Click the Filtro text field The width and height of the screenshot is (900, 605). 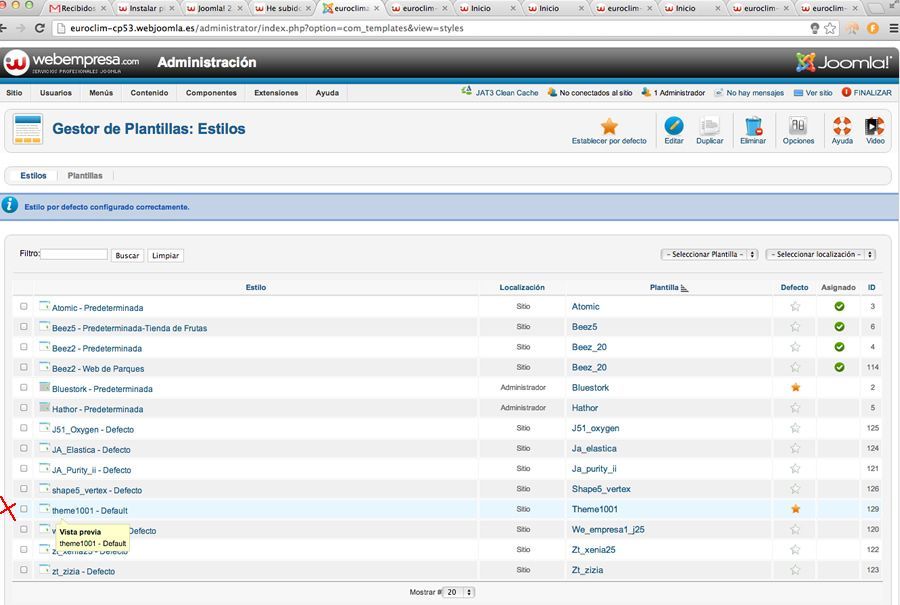point(74,254)
